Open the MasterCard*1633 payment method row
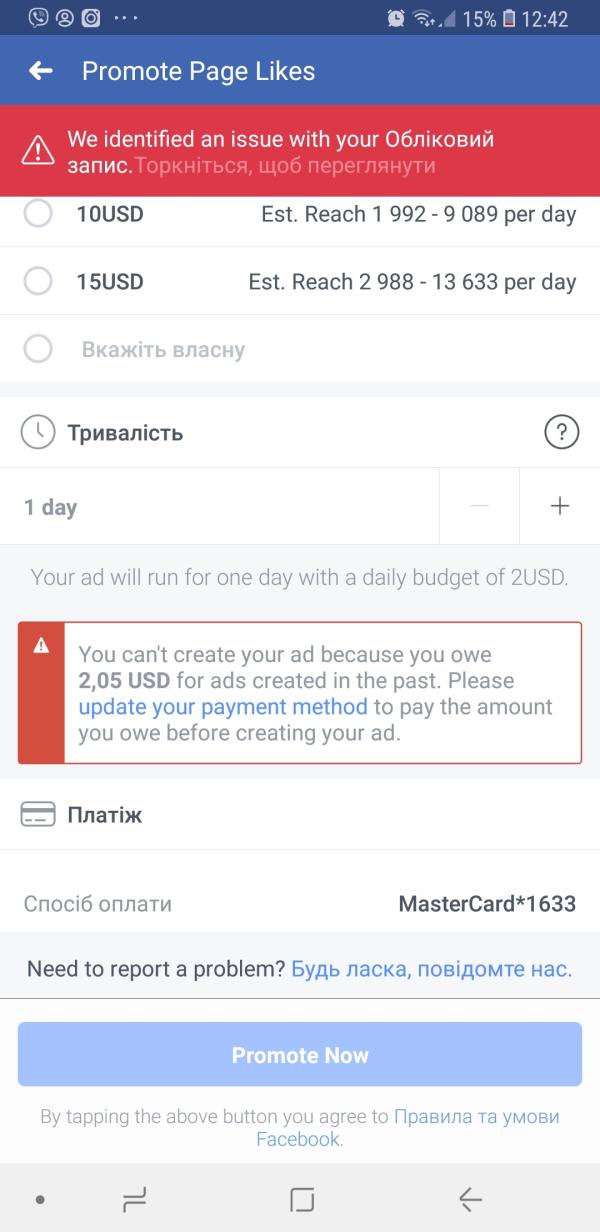Viewport: 600px width, 1232px height. [300, 904]
